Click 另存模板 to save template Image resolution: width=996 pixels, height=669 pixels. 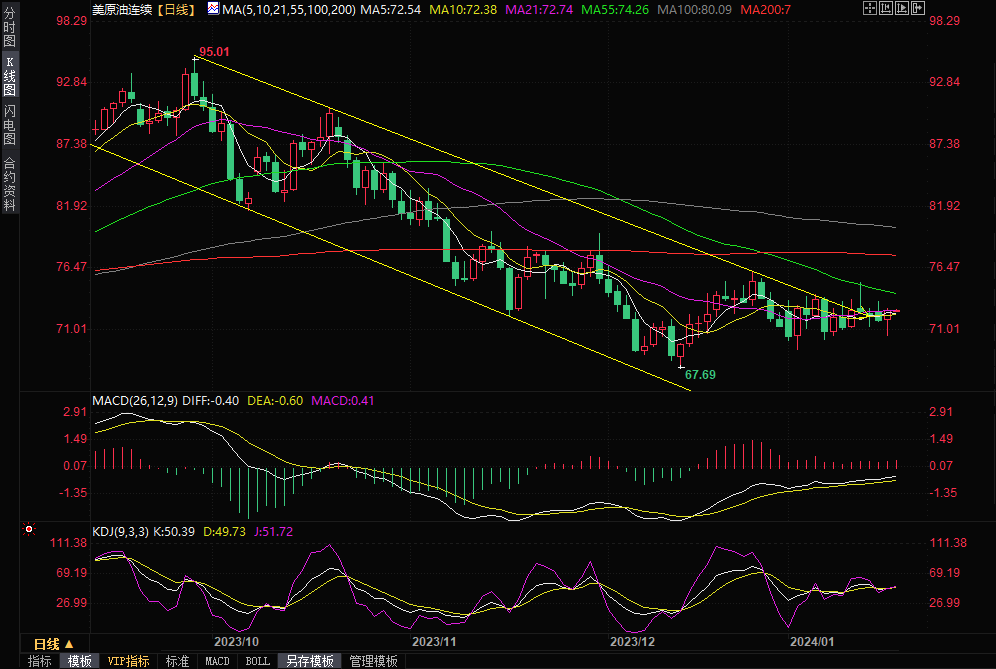(309, 661)
